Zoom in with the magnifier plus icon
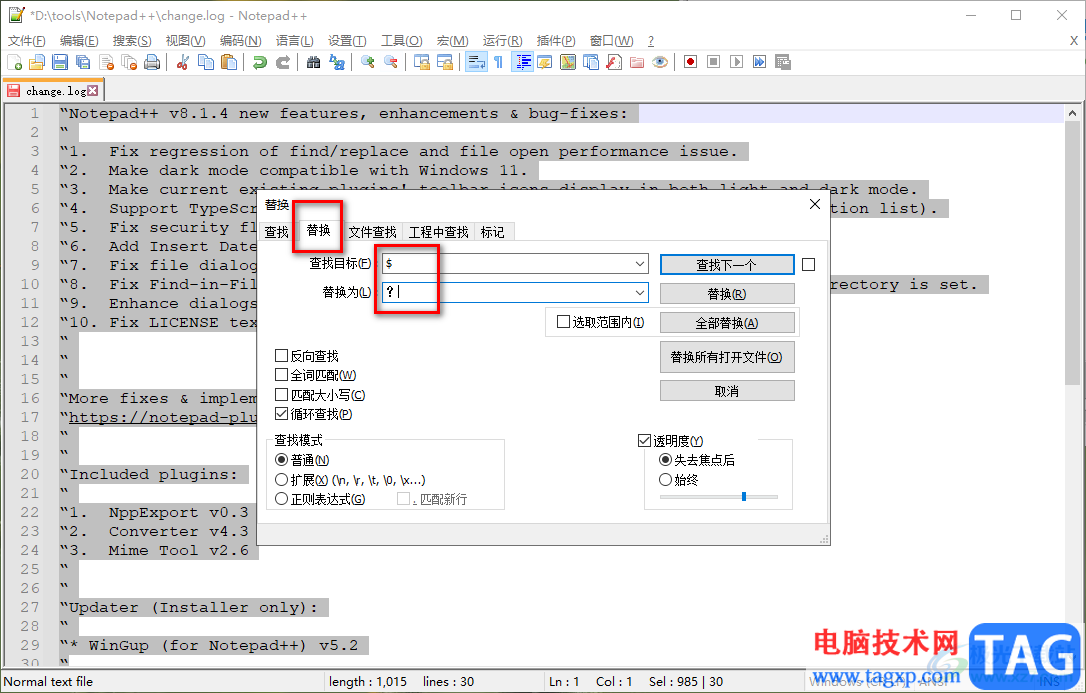1086x693 pixels. click(368, 62)
